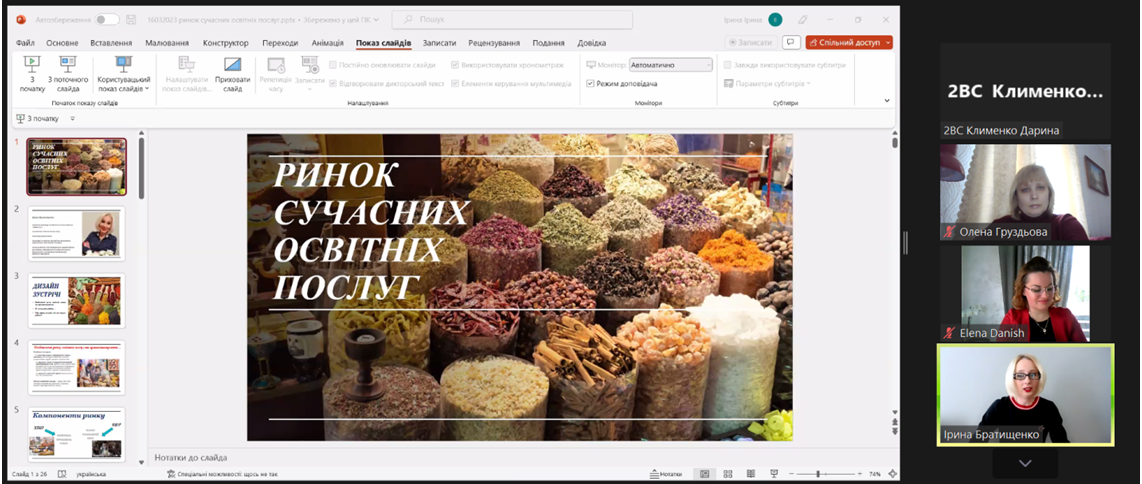
Task: Open slide sorter view in status bar
Action: pos(728,474)
